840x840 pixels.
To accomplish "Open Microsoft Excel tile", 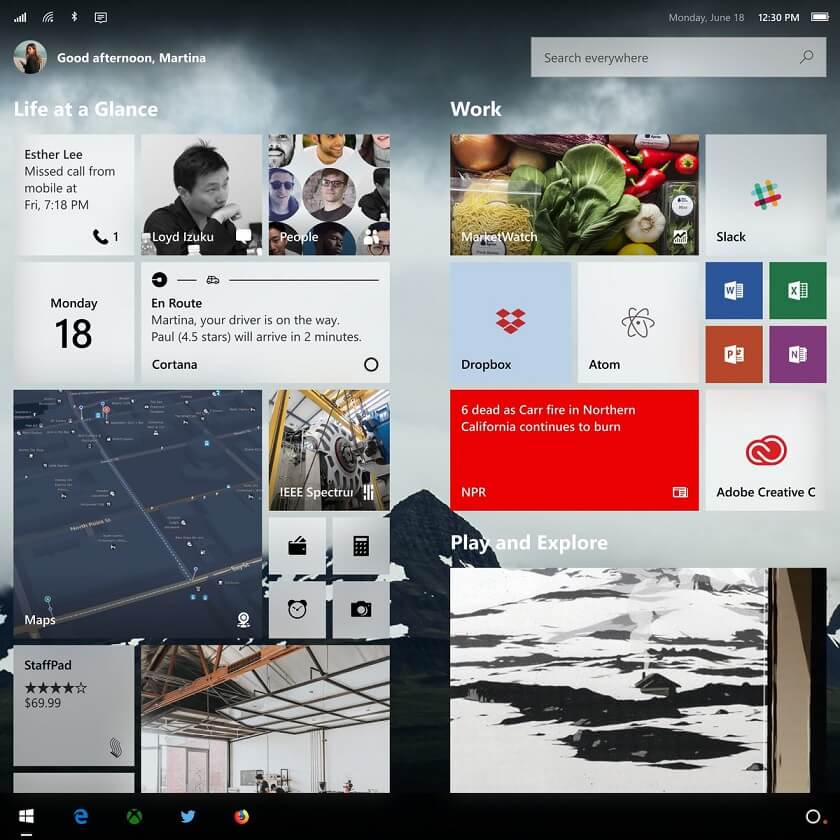I will 798,290.
